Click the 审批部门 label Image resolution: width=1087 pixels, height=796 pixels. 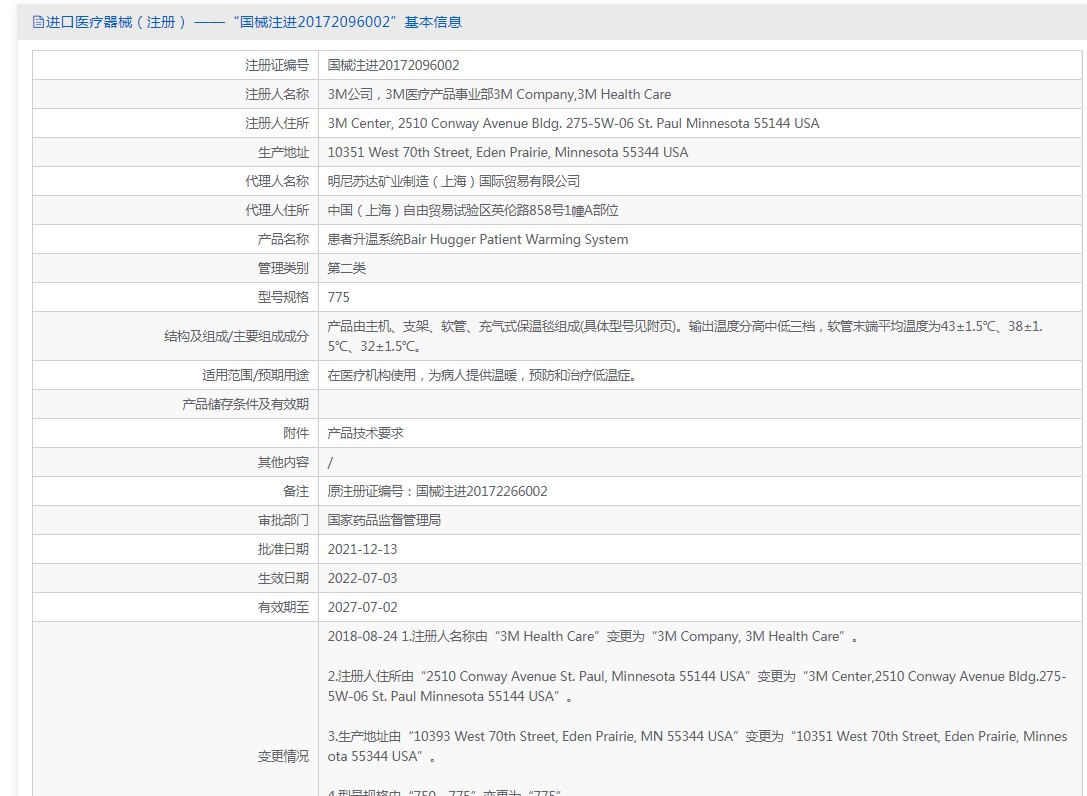(x=283, y=520)
